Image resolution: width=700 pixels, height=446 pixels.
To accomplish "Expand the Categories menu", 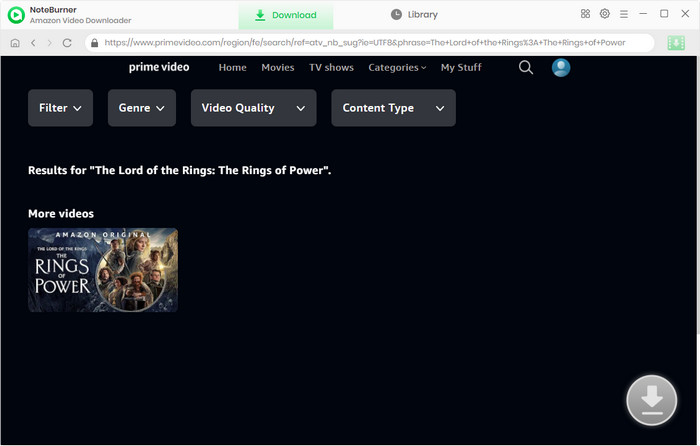I will [x=397, y=67].
